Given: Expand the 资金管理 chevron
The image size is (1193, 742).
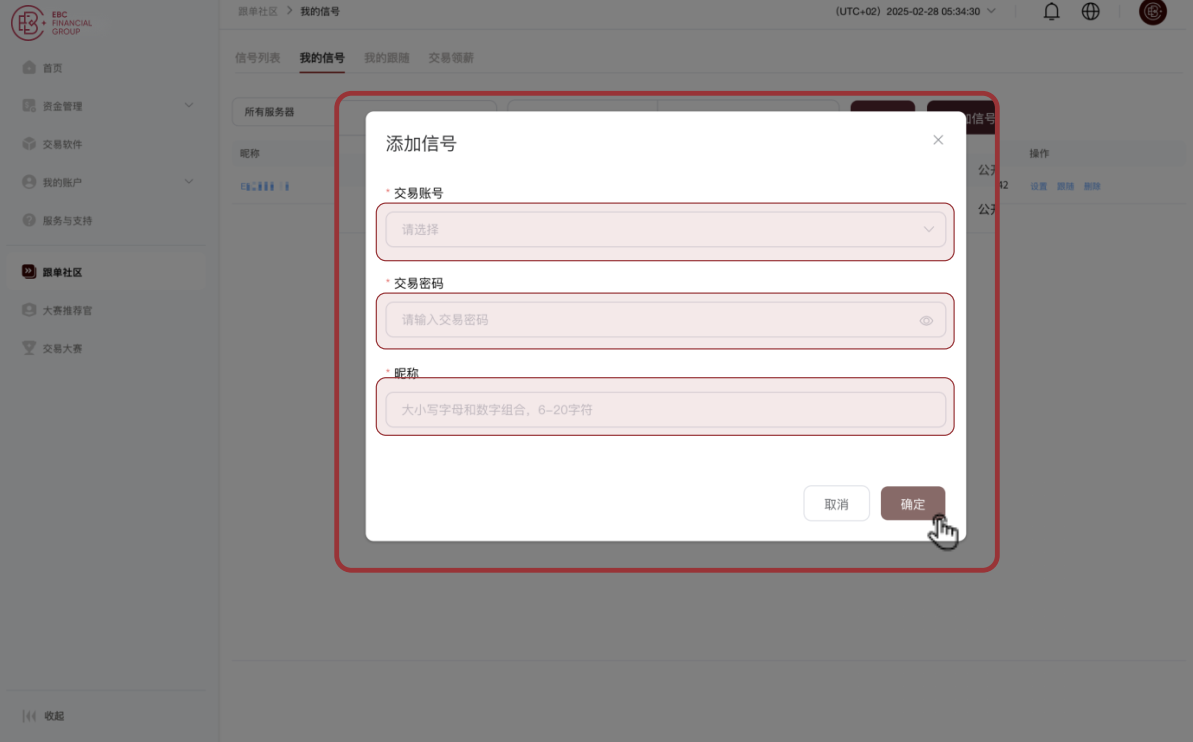Looking at the screenshot, I should coord(189,105).
